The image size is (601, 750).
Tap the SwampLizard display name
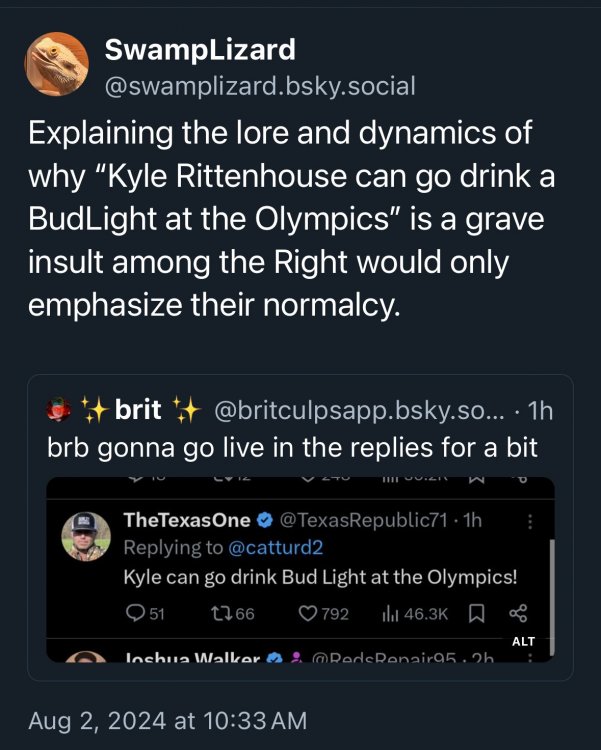(199, 48)
